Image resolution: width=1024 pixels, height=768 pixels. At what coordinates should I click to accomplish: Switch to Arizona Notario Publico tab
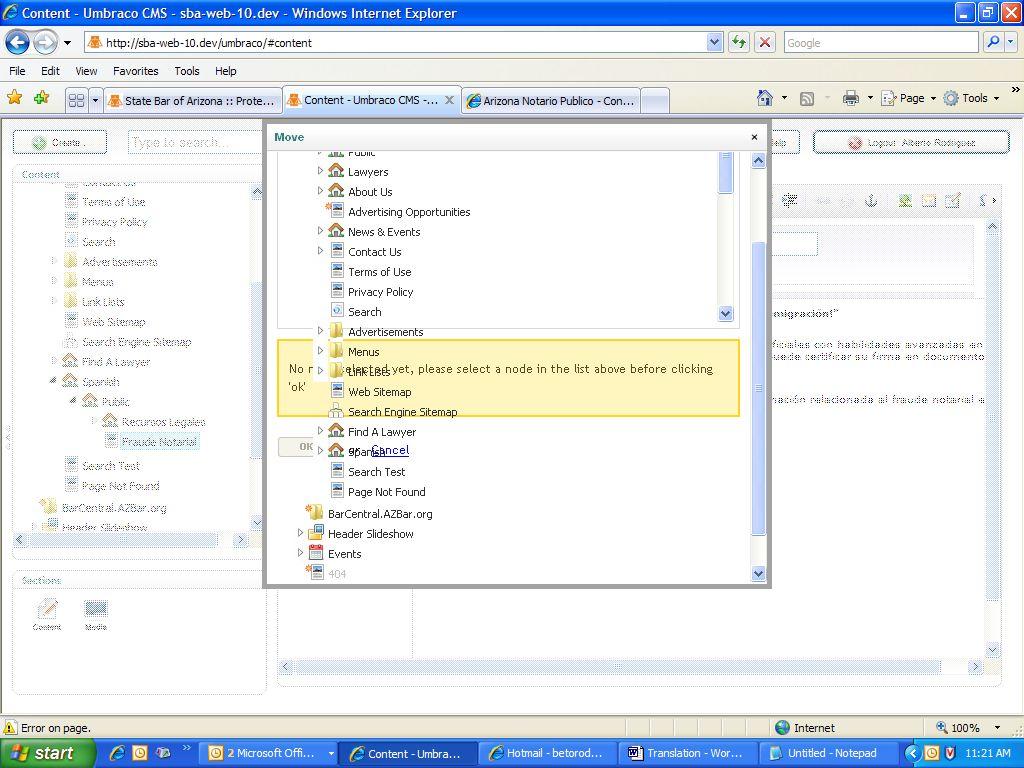(x=551, y=101)
